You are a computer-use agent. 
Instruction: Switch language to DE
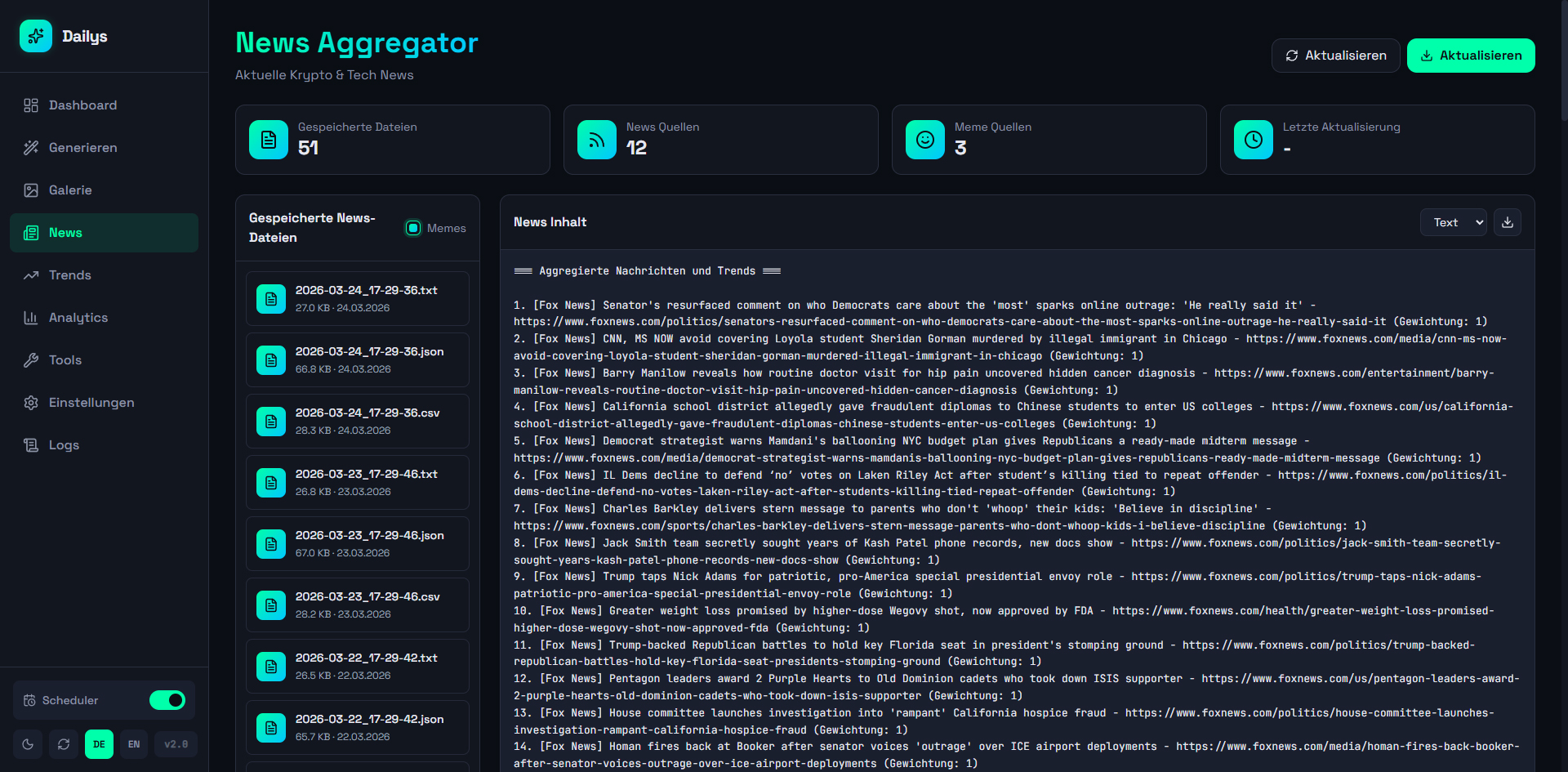point(99,744)
